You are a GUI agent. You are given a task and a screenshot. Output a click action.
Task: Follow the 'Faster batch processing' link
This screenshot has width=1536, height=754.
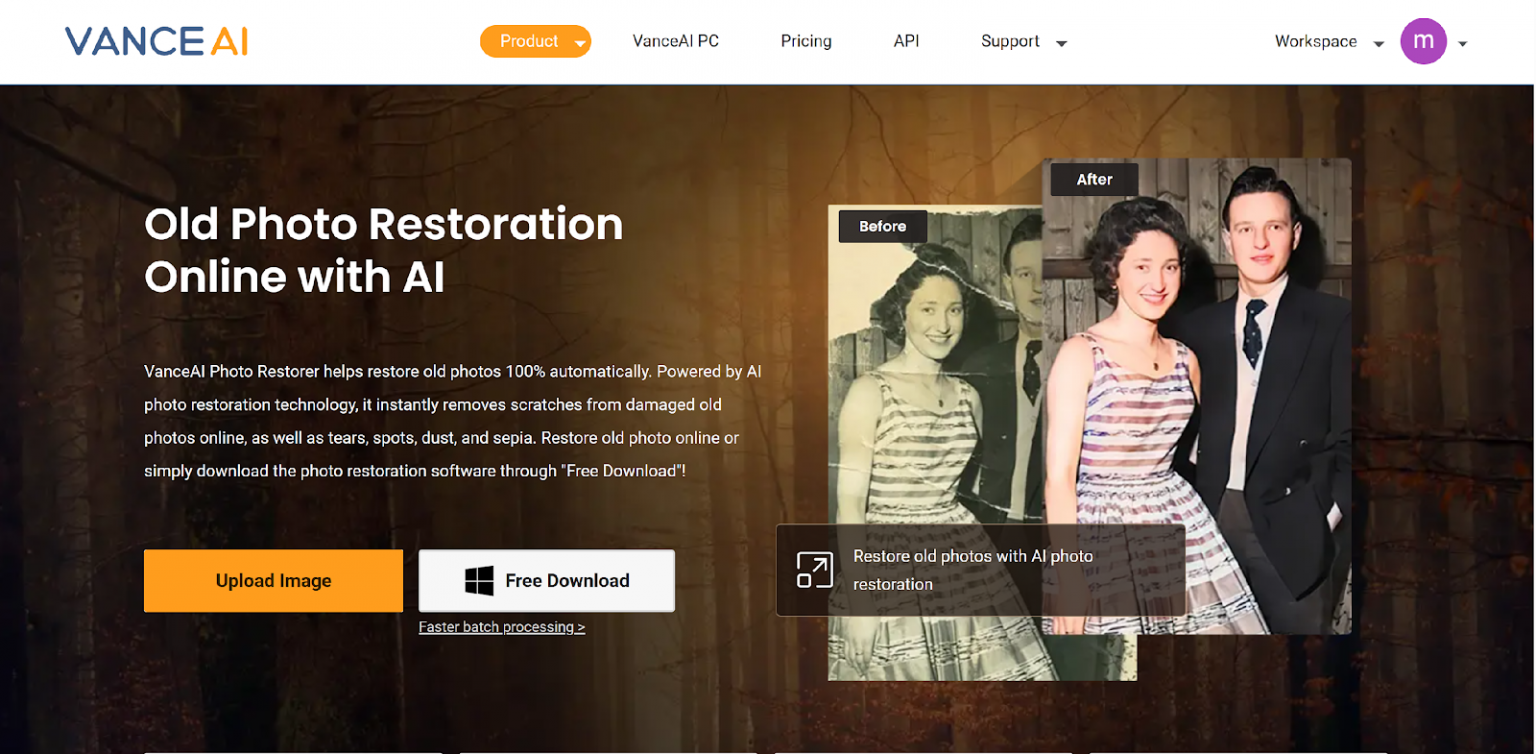tap(502, 627)
